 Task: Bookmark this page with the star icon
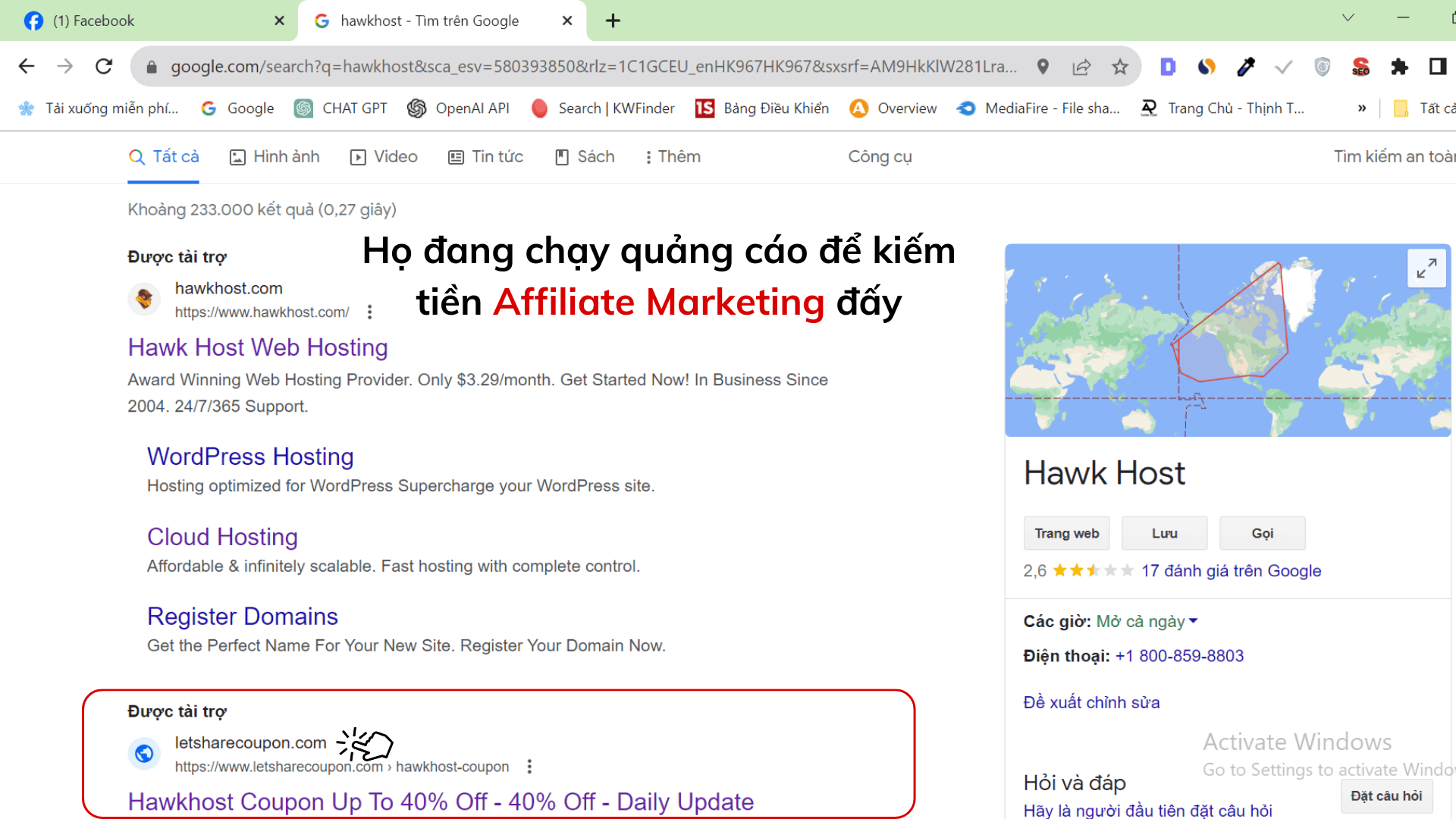(x=1120, y=67)
